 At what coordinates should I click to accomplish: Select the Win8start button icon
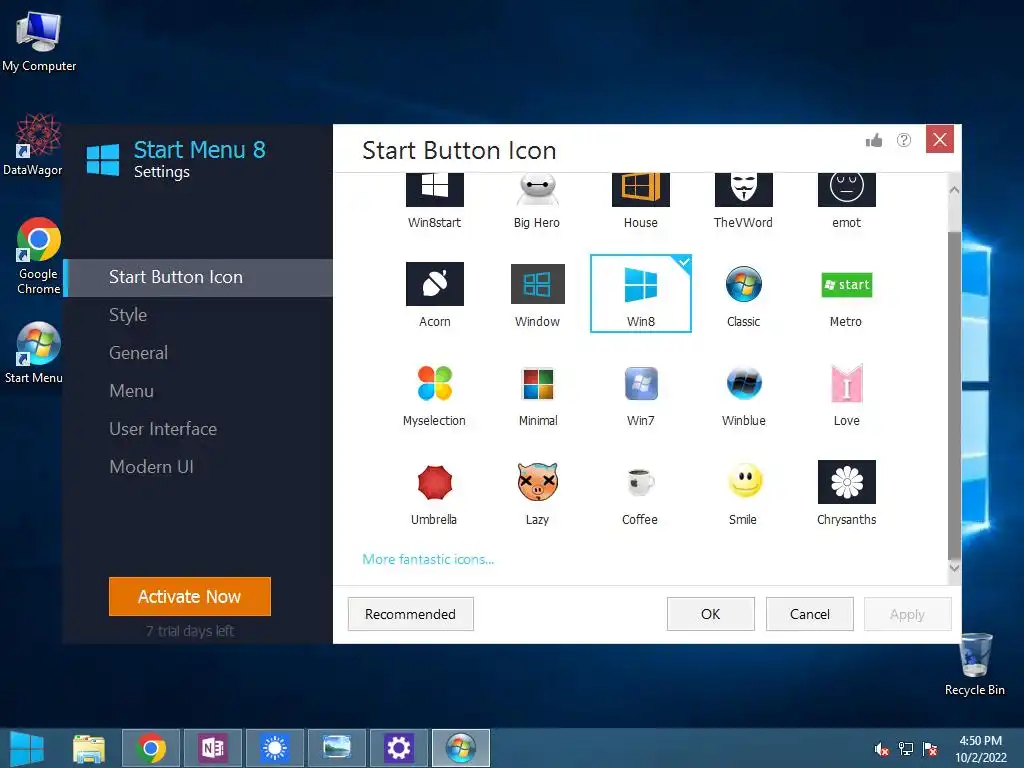pos(434,201)
